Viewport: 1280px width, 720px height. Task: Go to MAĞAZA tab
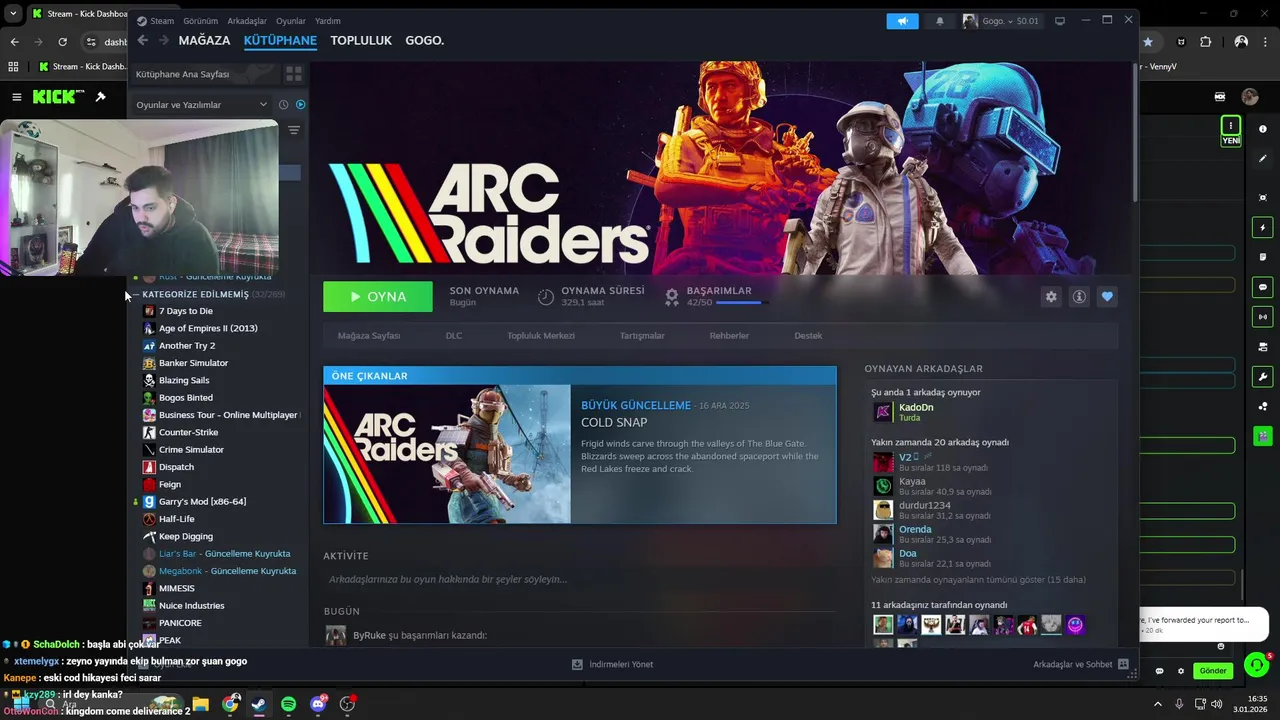point(204,41)
